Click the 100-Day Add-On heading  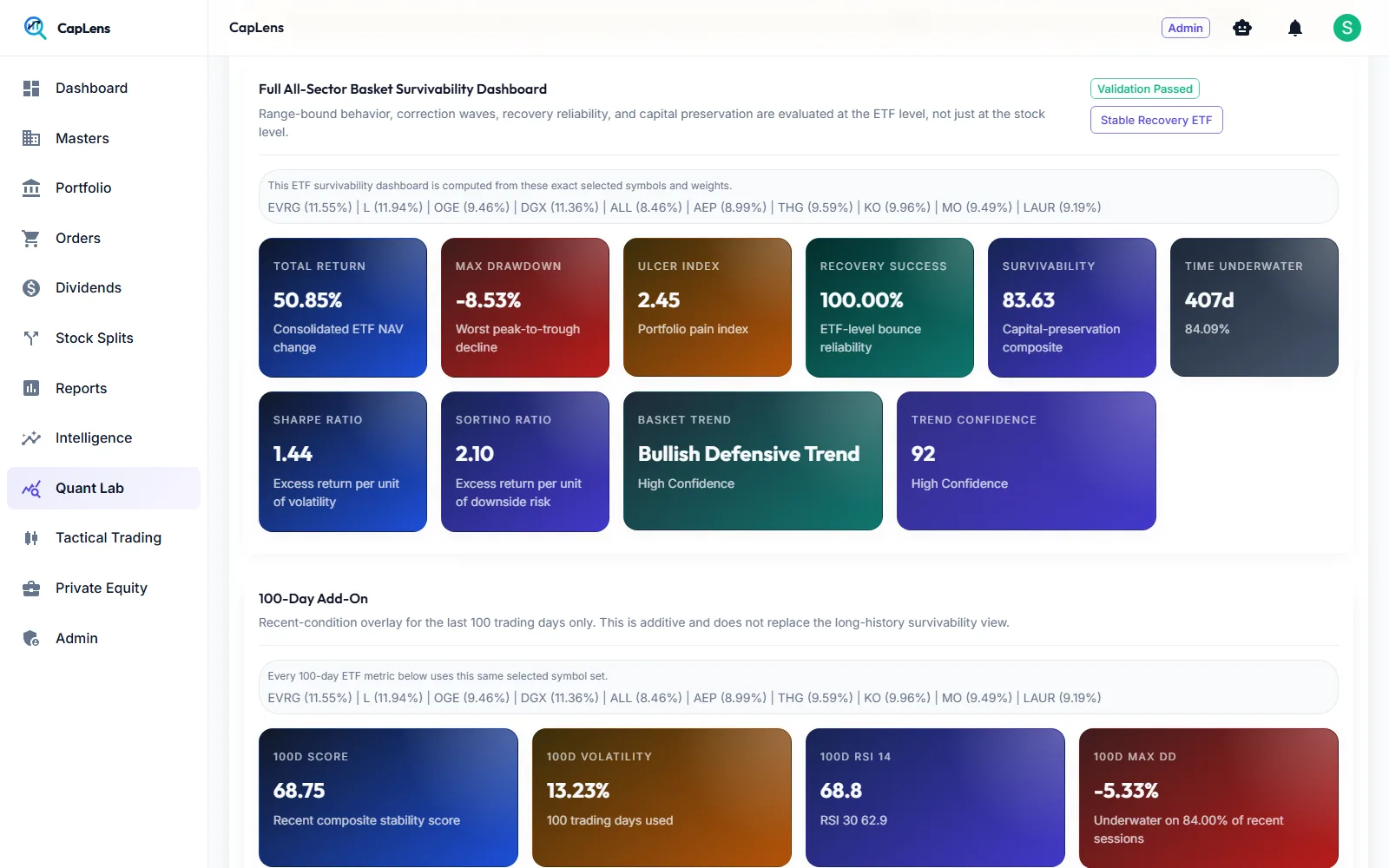click(313, 599)
